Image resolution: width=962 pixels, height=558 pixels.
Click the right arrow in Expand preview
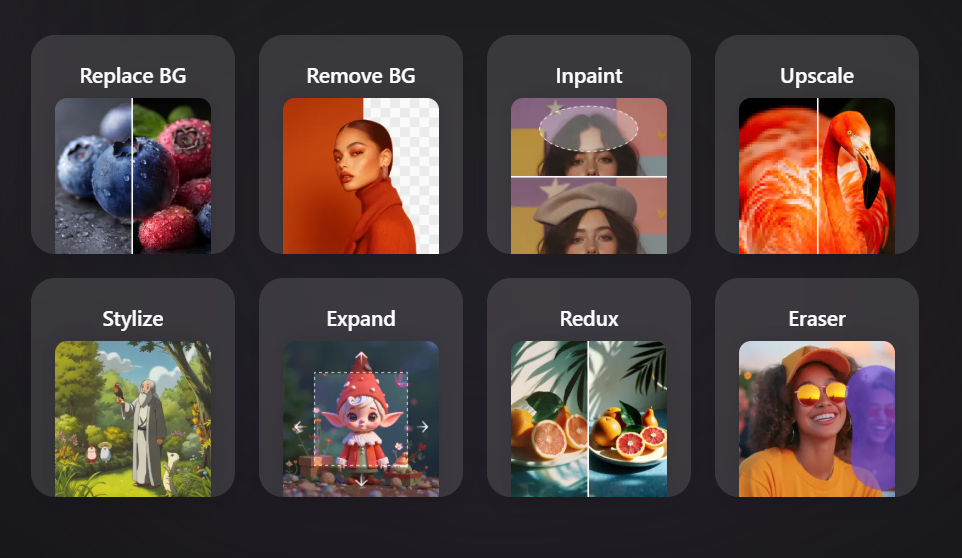(422, 427)
